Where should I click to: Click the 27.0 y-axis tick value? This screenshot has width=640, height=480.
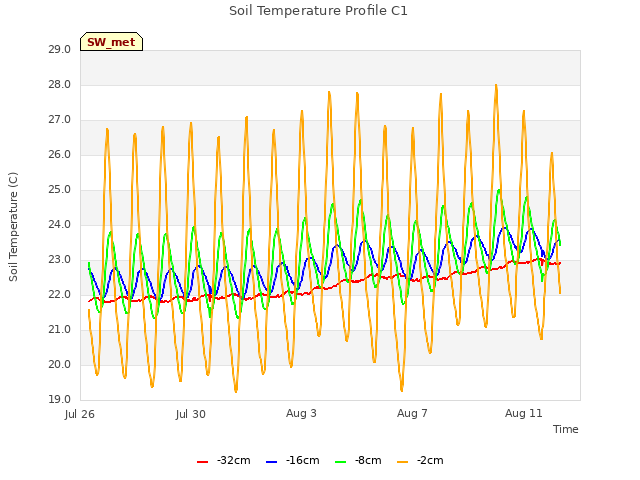click(x=60, y=120)
